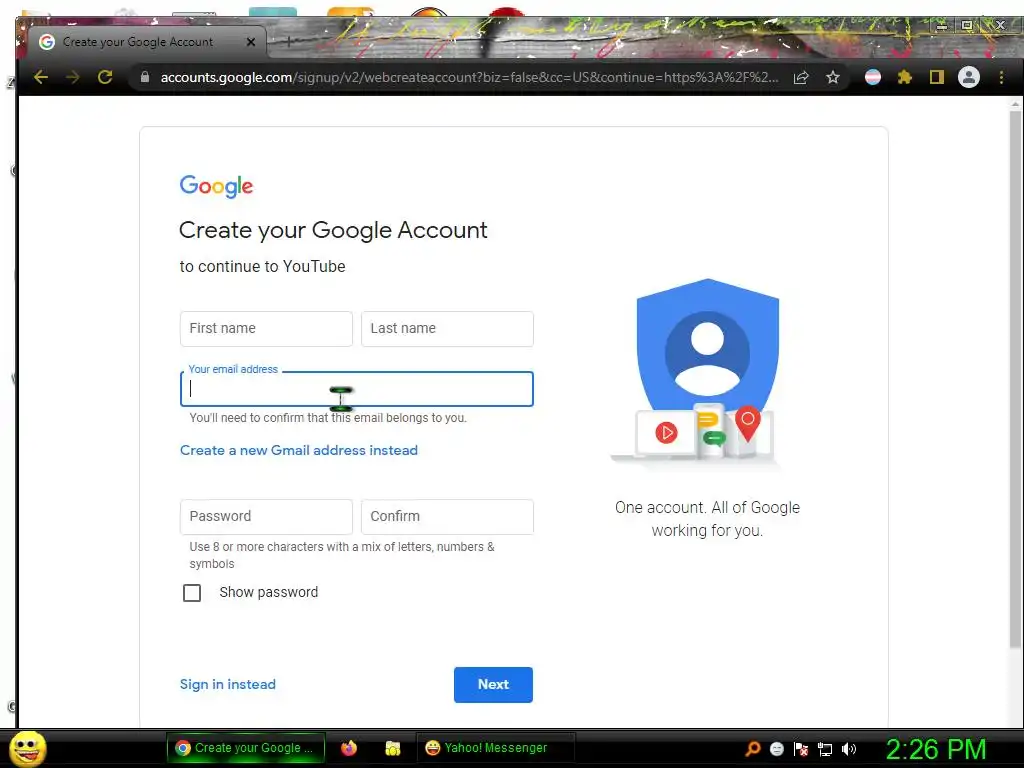Maximize the Chrome window
This screenshot has width=1024, height=768.
[967, 25]
